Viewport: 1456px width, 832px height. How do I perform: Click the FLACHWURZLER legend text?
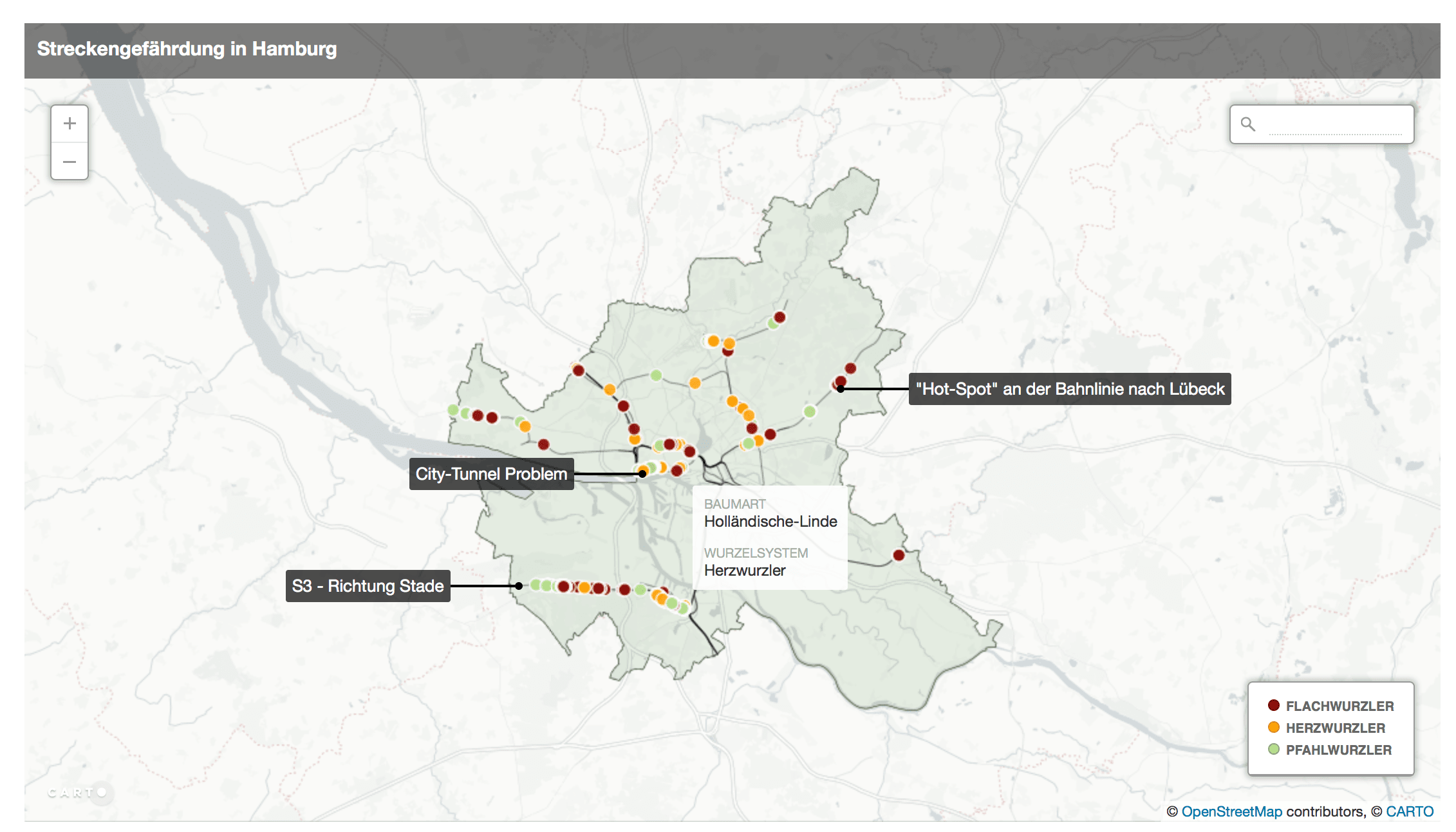pos(1339,706)
